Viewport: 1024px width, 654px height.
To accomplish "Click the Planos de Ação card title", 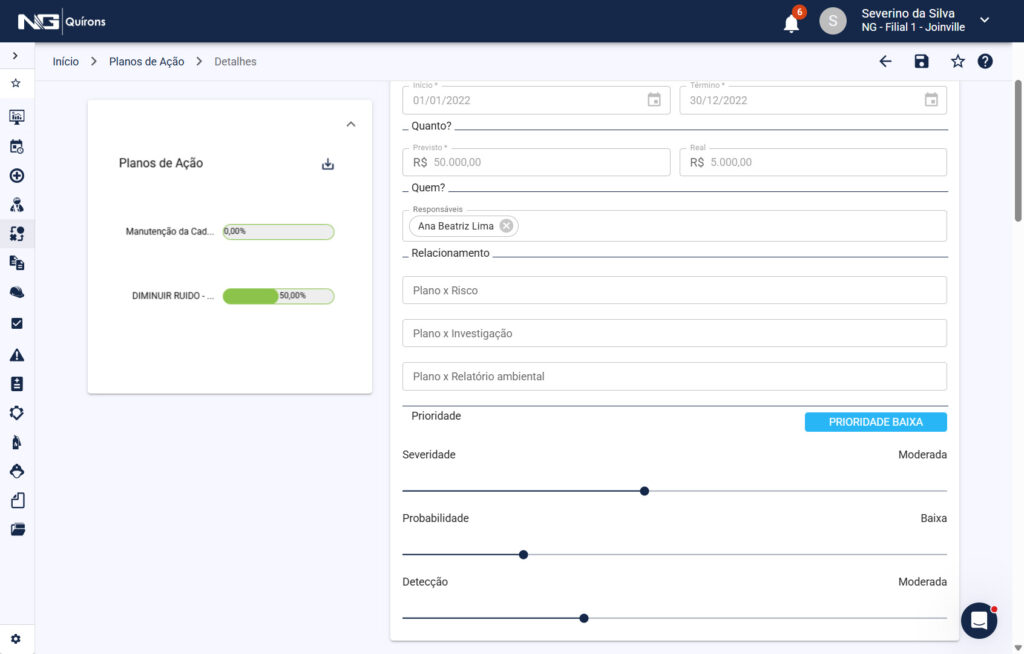I will [x=161, y=163].
